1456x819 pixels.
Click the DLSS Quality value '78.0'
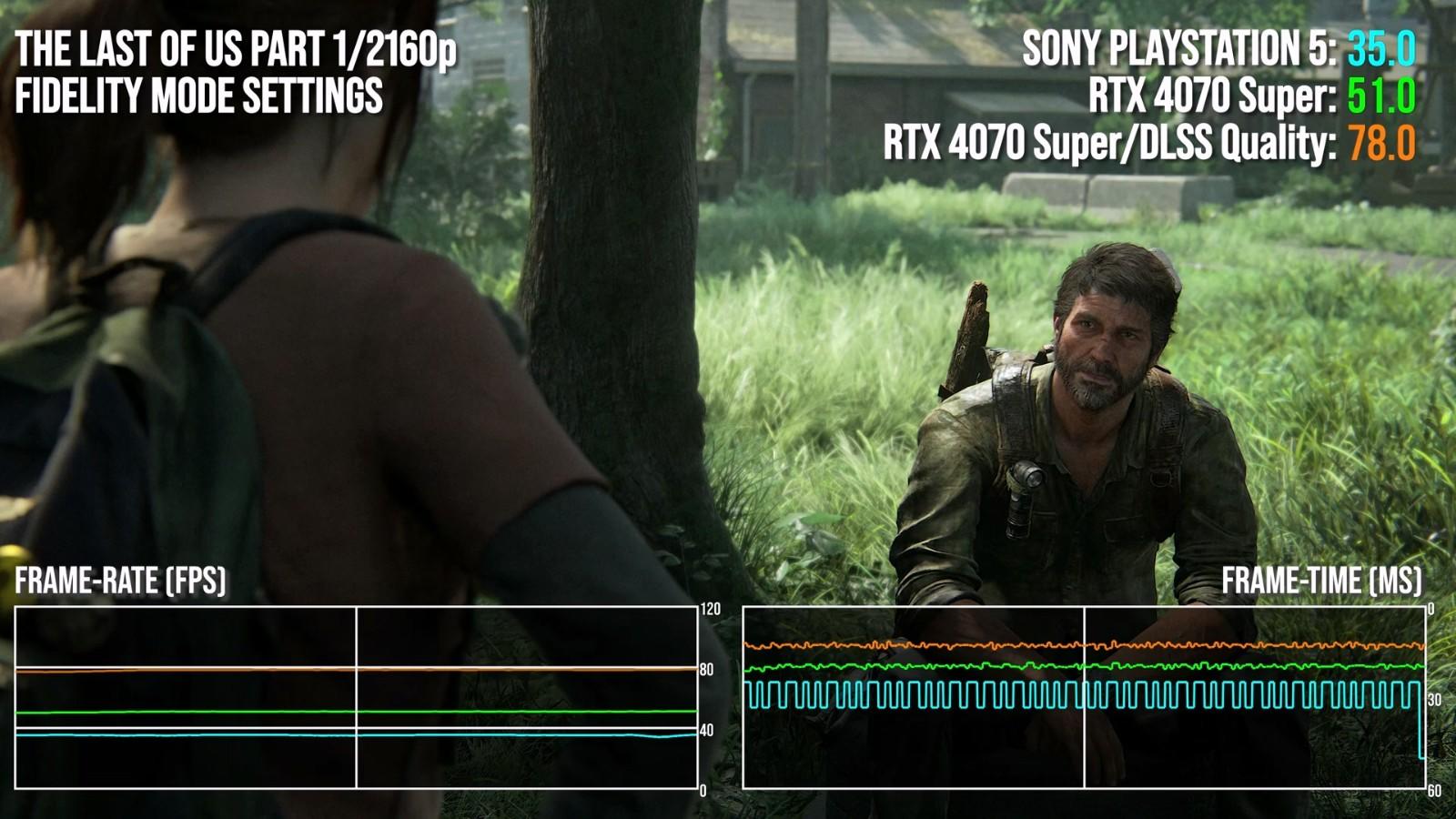(1381, 143)
